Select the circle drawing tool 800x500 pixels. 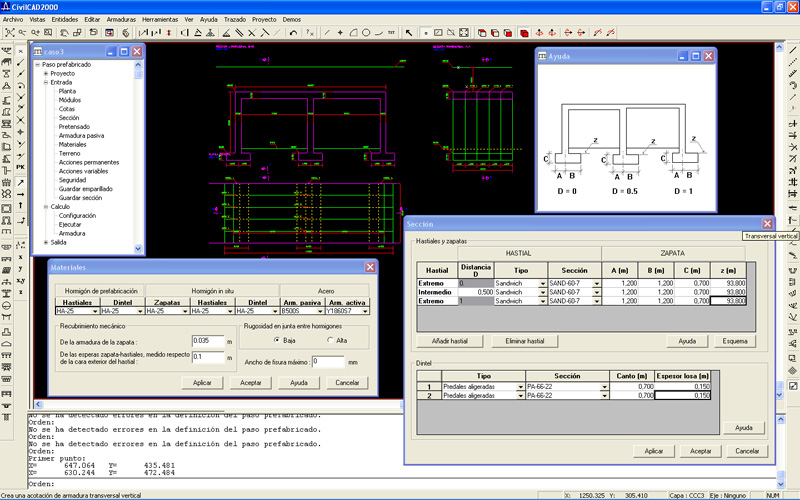[x=366, y=33]
